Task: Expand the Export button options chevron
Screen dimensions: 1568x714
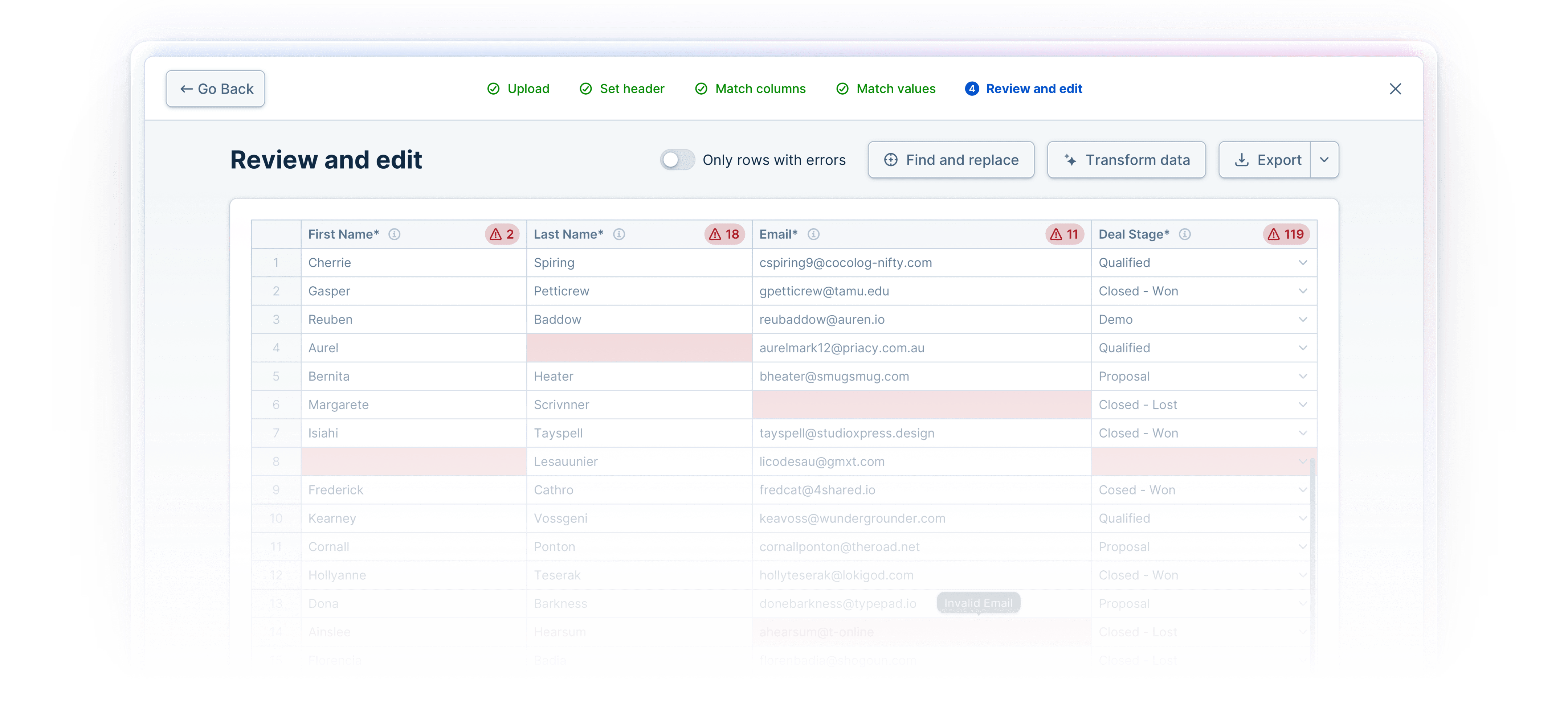Action: tap(1324, 159)
